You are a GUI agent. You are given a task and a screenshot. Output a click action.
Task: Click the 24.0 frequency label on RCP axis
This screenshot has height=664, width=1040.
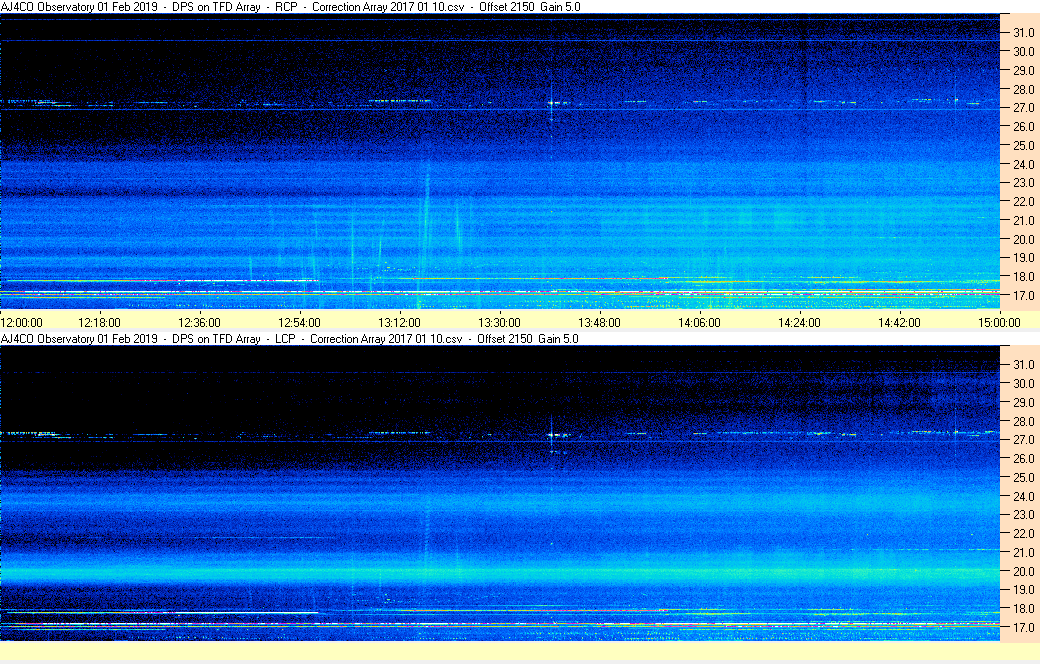pos(1023,164)
